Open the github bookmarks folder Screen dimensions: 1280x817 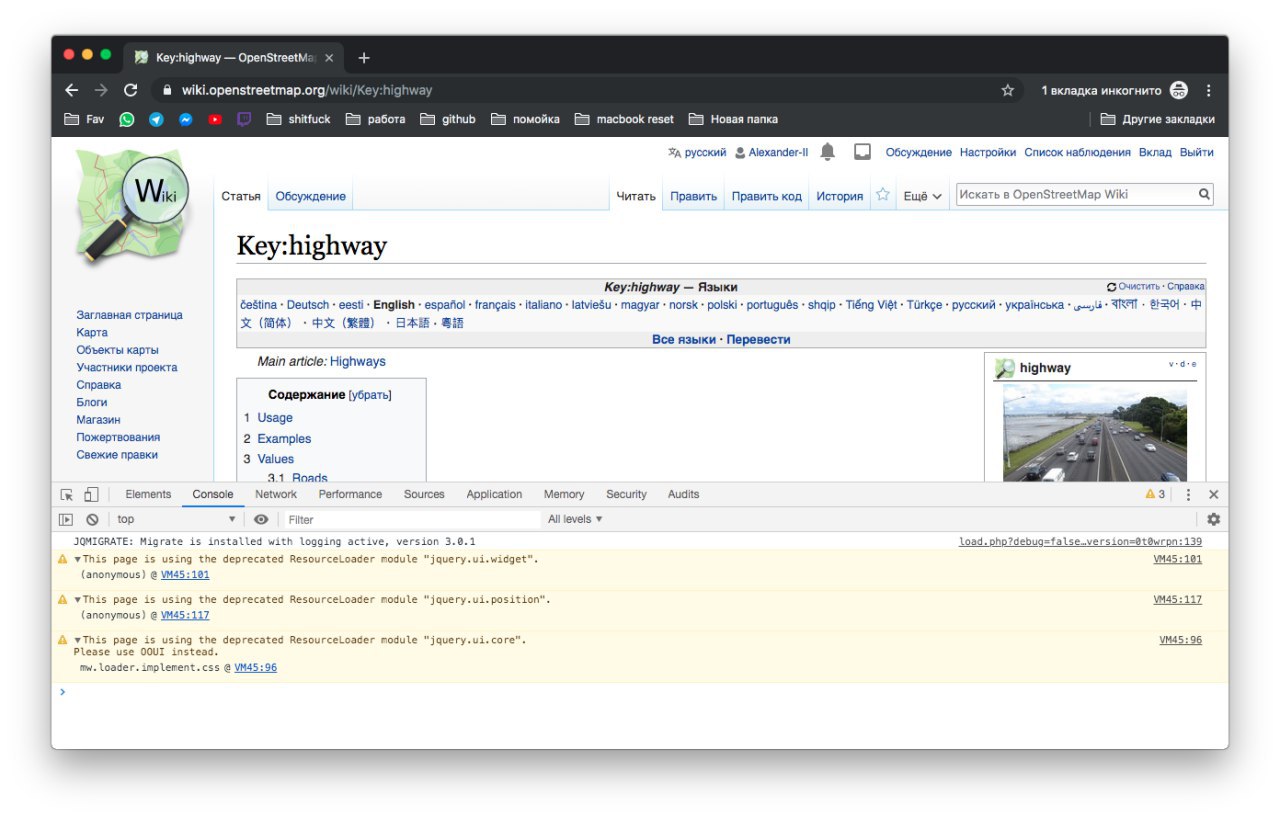[448, 119]
